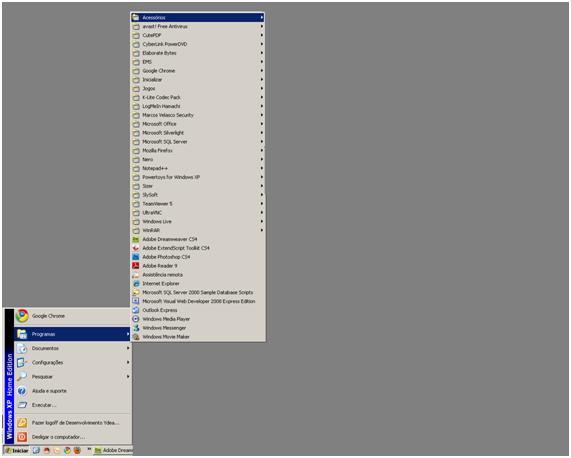This screenshot has height=458, width=571.
Task: Open Adobe Reader 9
Action: 198,266
